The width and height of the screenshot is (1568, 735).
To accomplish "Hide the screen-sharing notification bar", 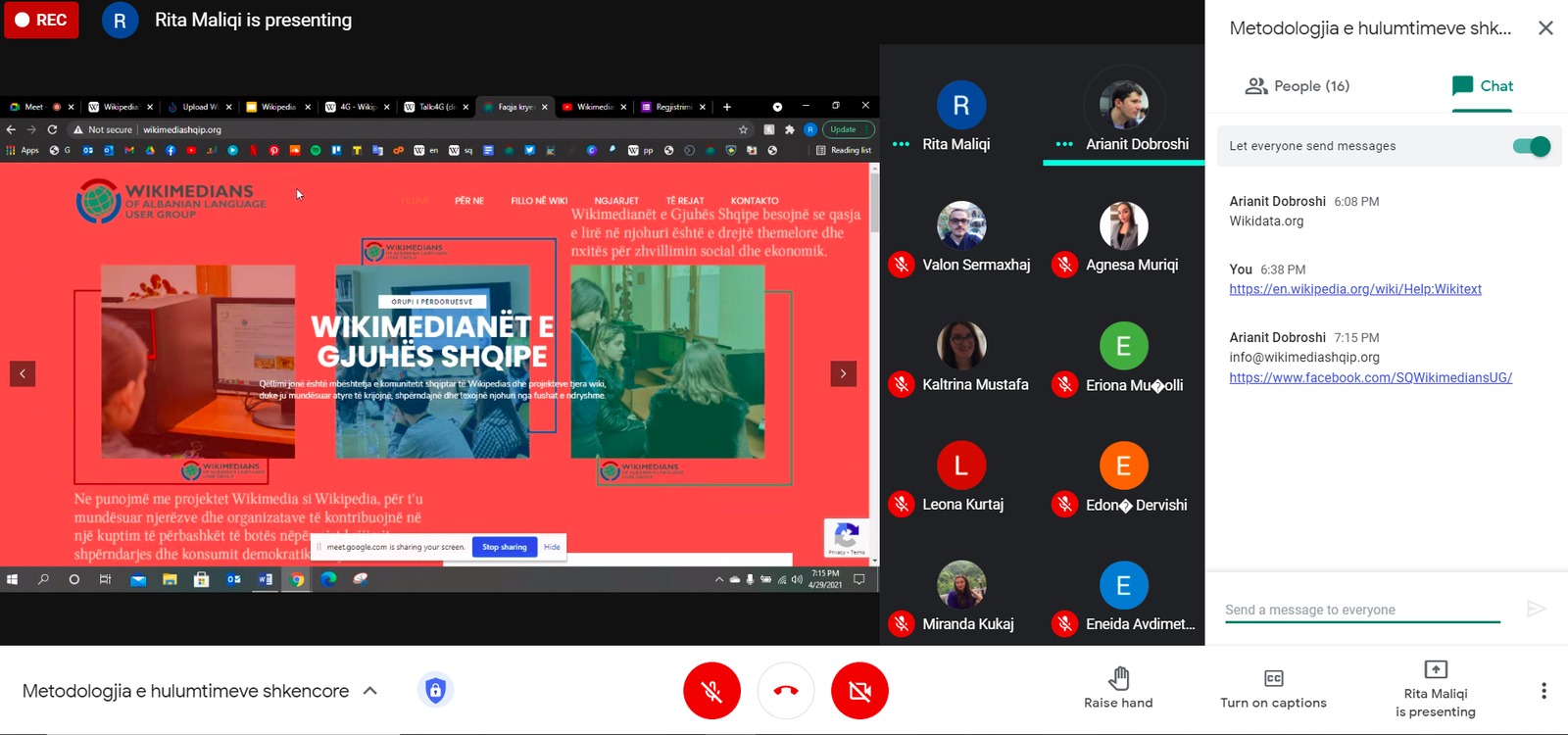I will pos(552,547).
